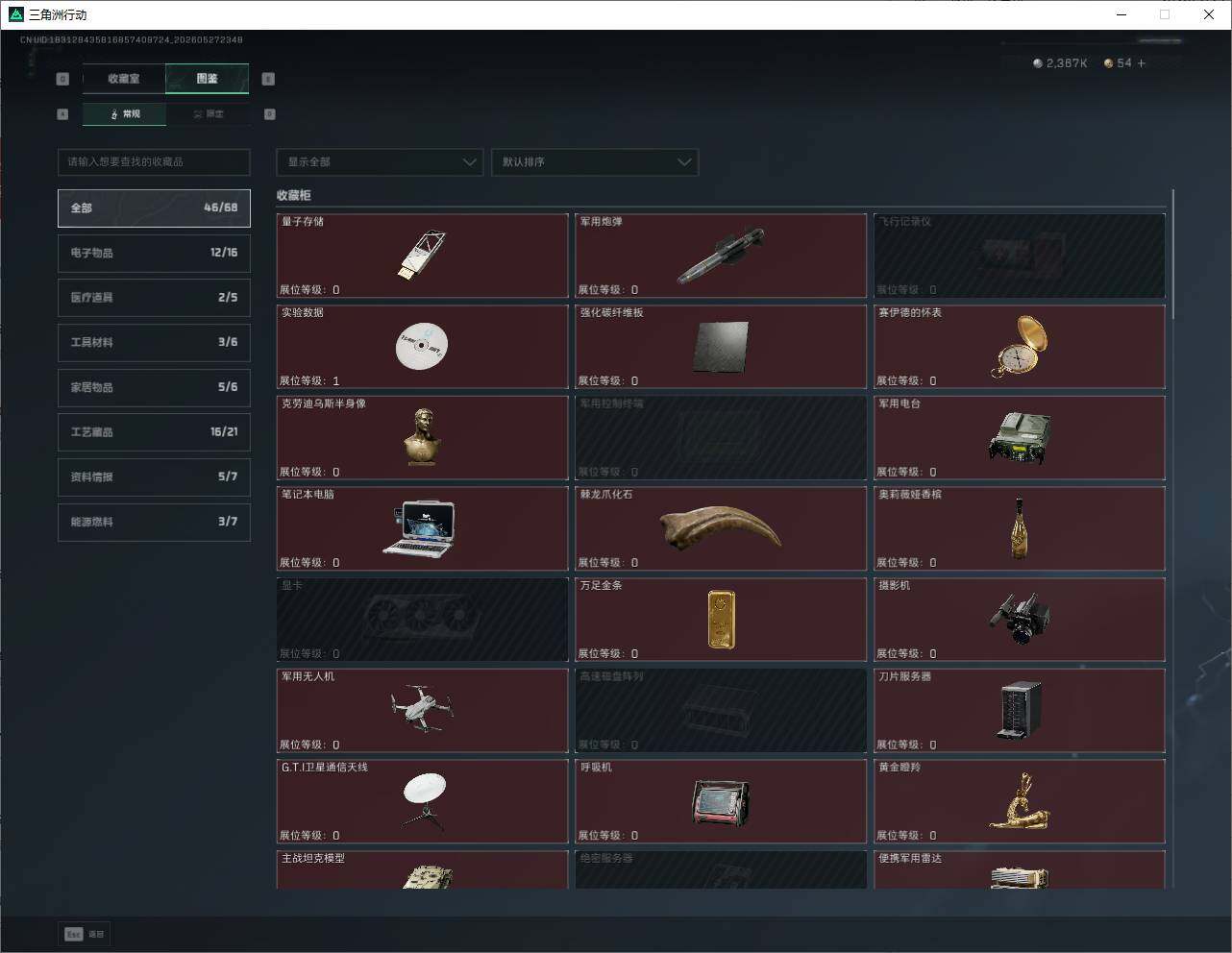Click the collectible search input field

(x=154, y=161)
